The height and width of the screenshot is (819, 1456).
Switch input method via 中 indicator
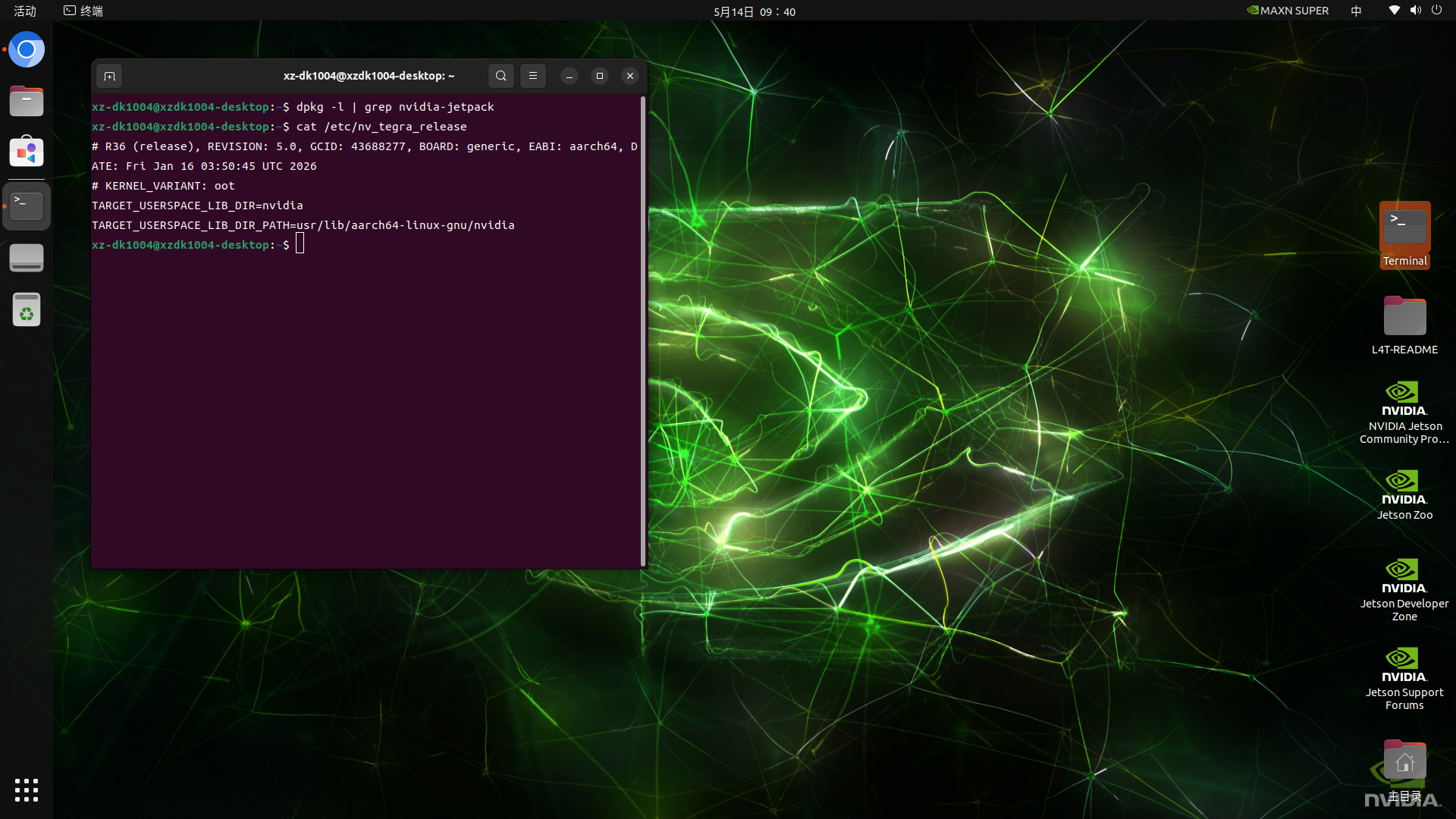(1356, 11)
